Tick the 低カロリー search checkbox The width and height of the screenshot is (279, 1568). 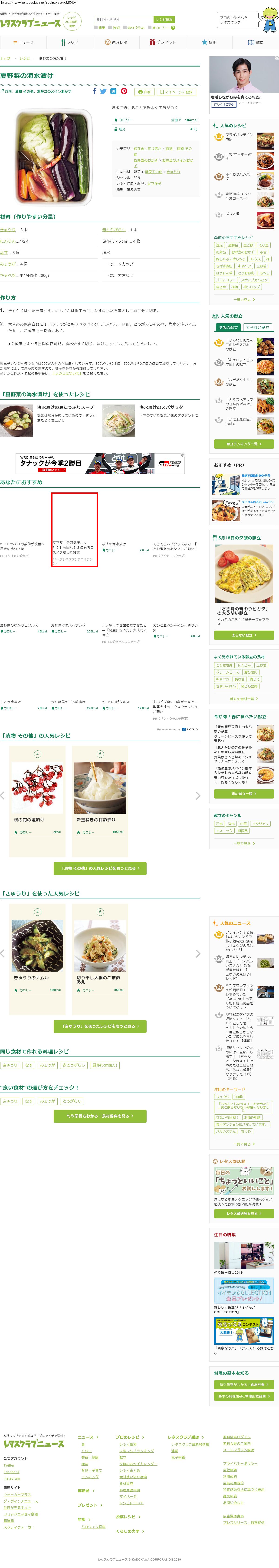point(150,28)
